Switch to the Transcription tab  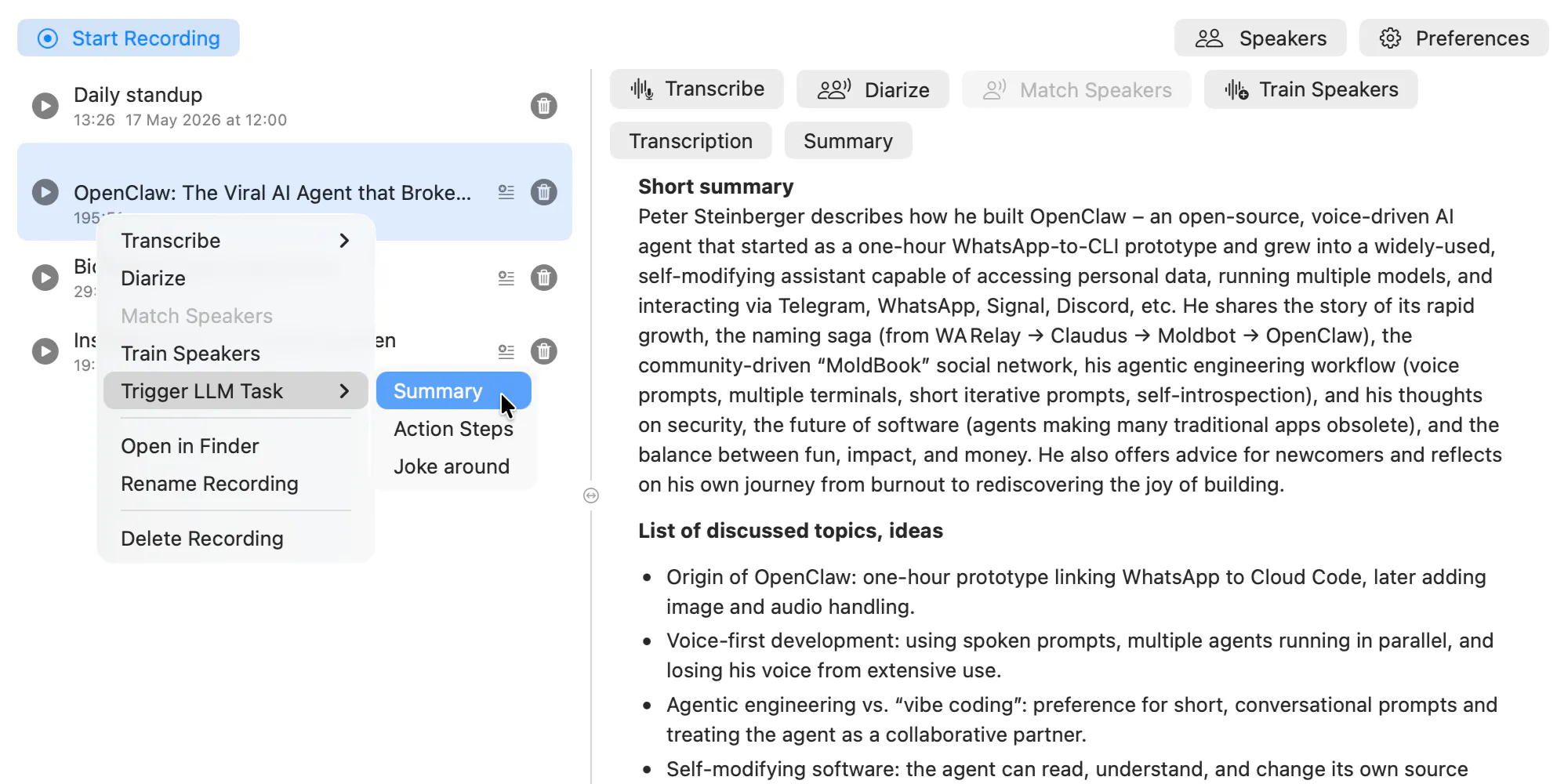[x=691, y=141]
